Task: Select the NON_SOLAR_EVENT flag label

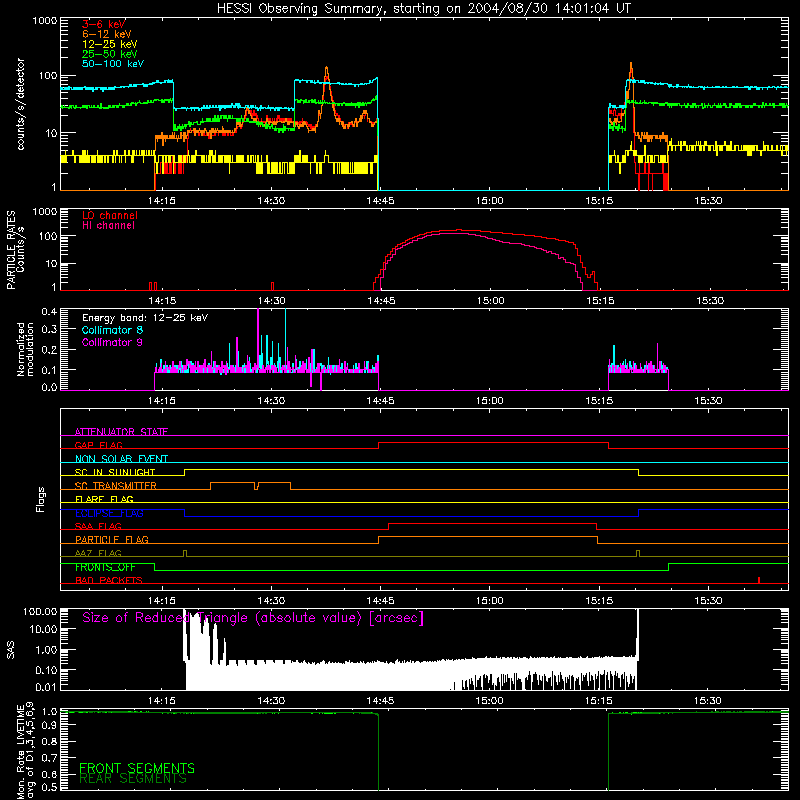Action: coord(121,459)
